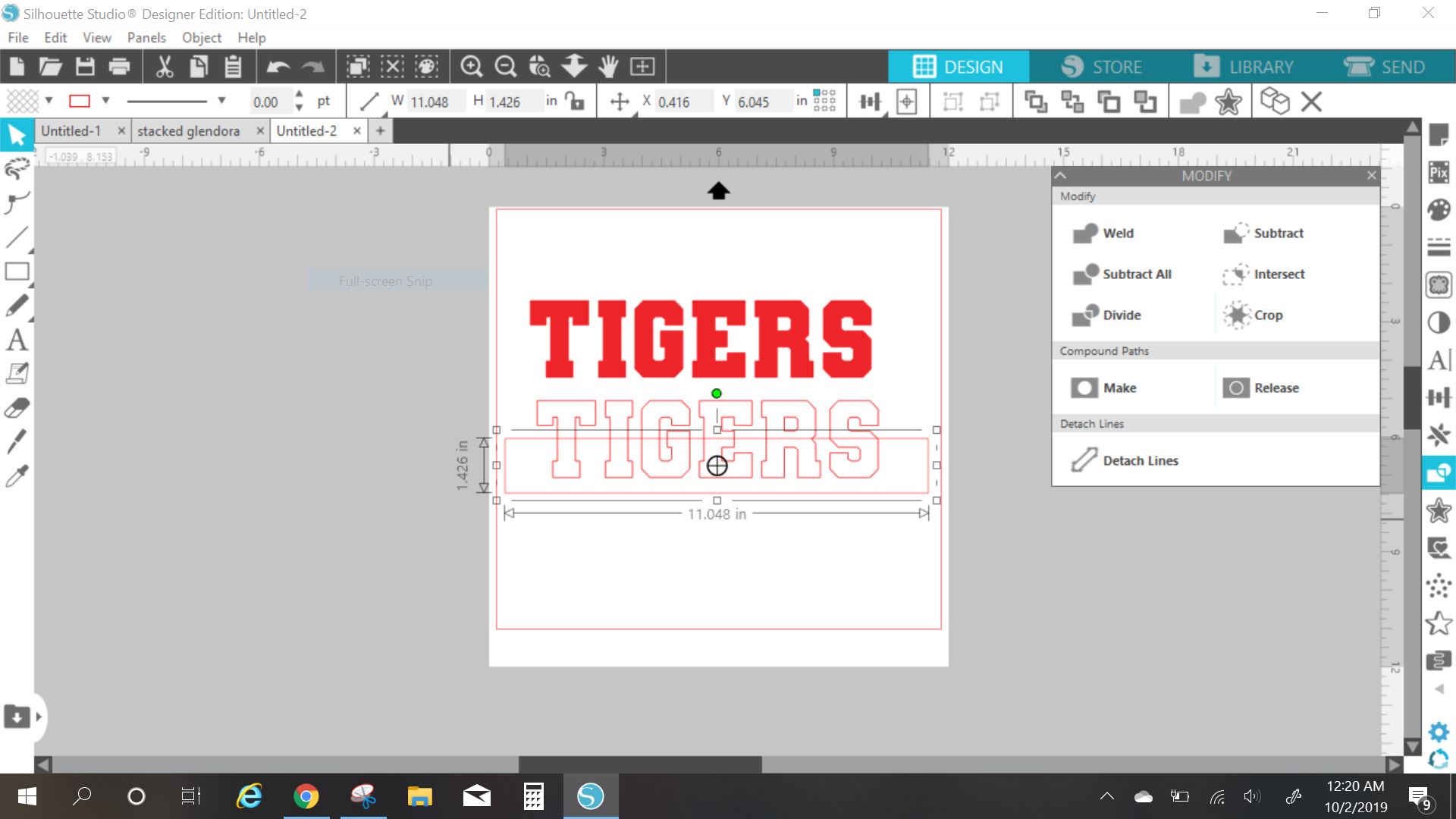This screenshot has width=1456, height=819.
Task: Click Detach Lines button
Action: (1125, 460)
